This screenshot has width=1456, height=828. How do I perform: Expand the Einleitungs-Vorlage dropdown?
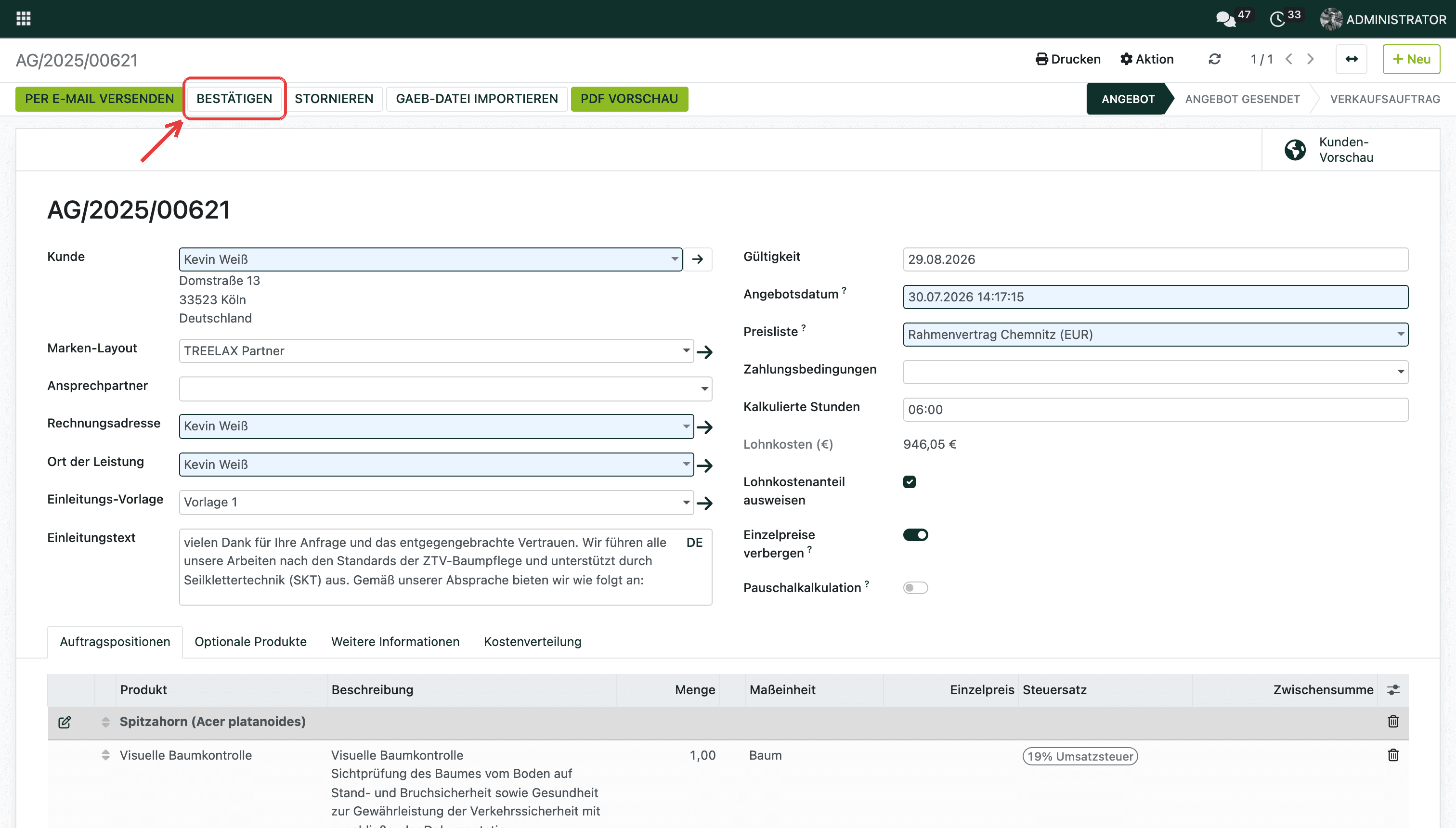[686, 503]
